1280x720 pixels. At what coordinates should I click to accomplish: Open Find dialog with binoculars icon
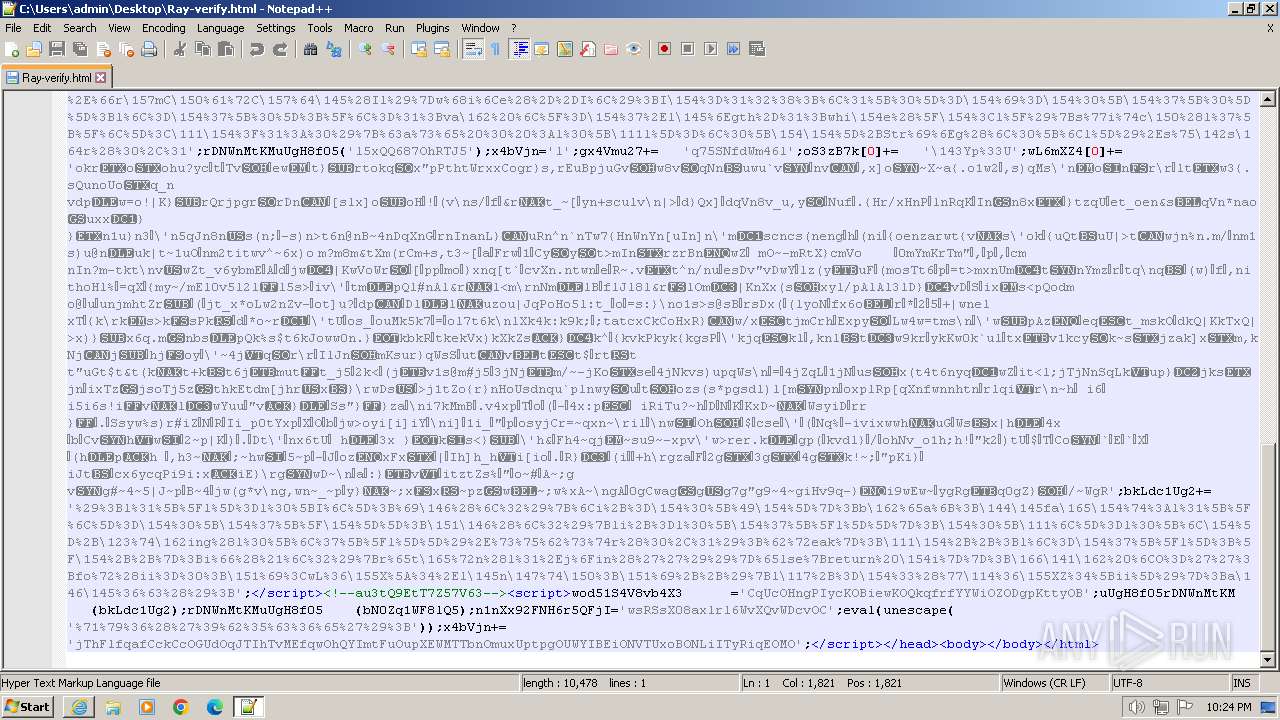pos(310,49)
